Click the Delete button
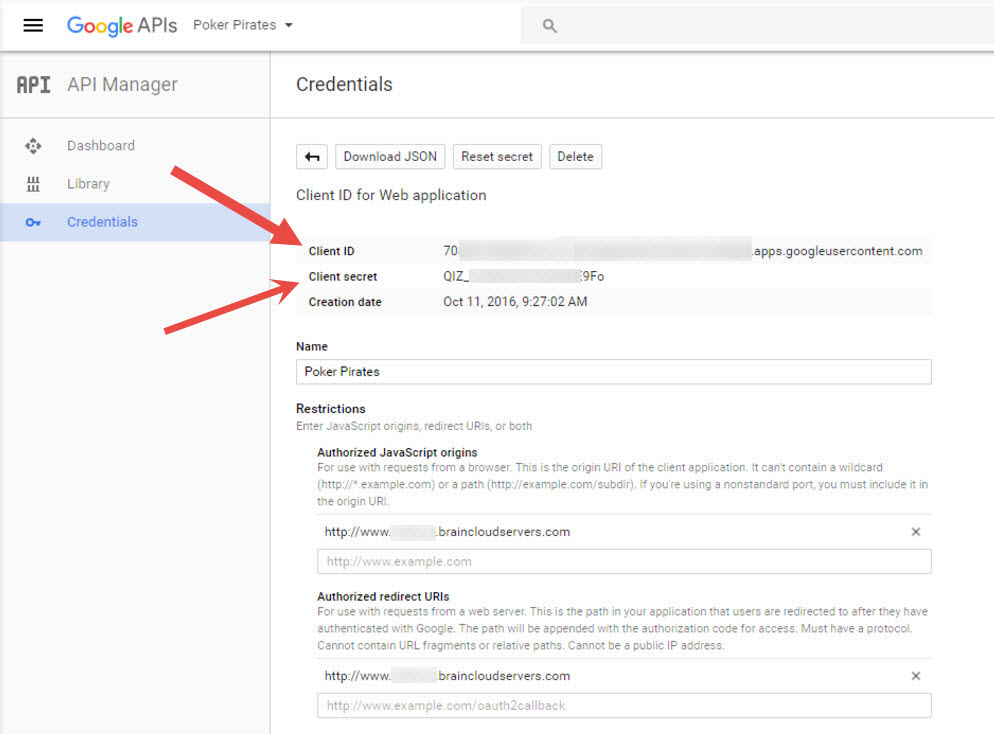 (x=575, y=157)
